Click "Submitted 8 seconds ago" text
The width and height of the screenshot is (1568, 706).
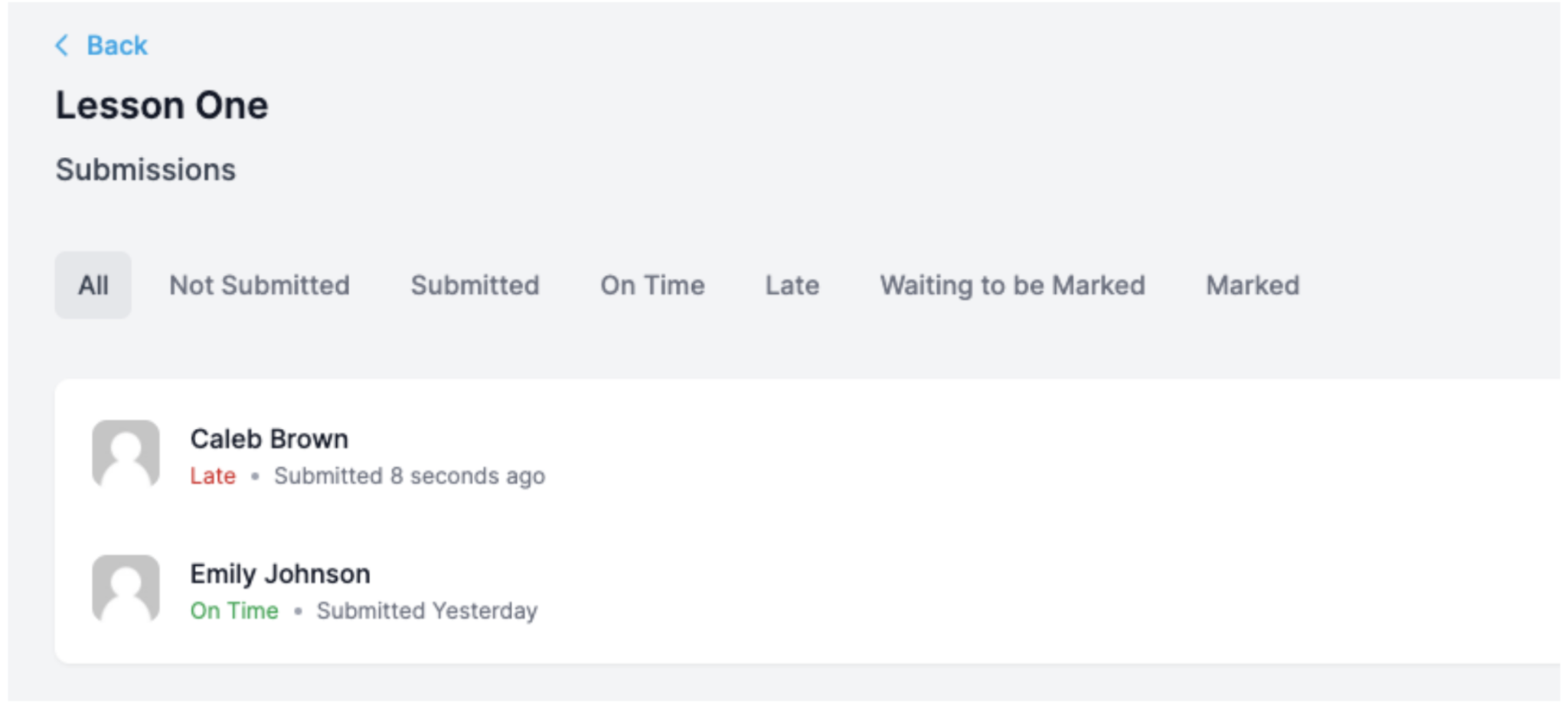(x=410, y=476)
